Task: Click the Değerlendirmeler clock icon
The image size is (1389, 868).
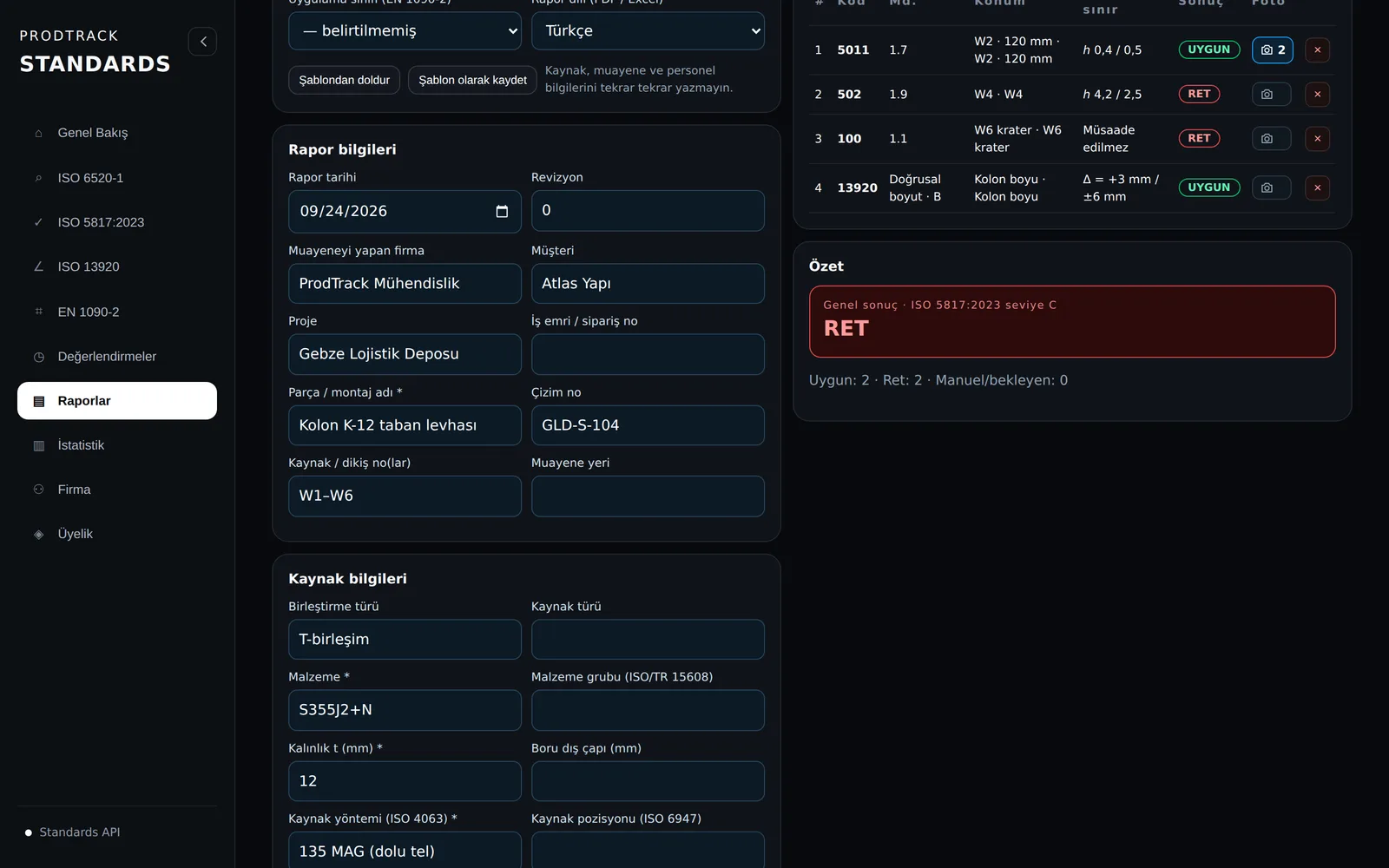Action: point(38,357)
